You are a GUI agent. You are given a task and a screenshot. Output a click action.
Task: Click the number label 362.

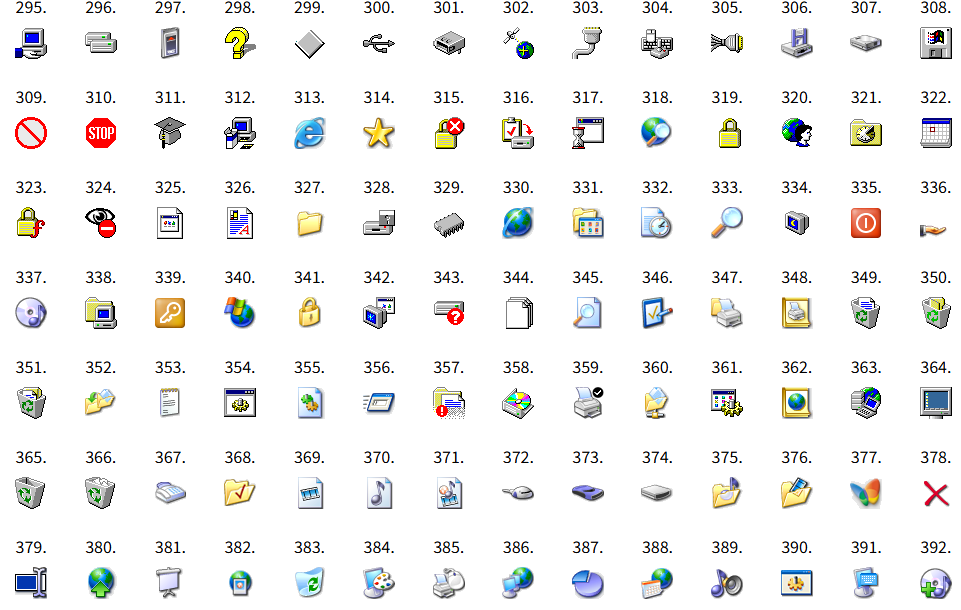tap(796, 368)
